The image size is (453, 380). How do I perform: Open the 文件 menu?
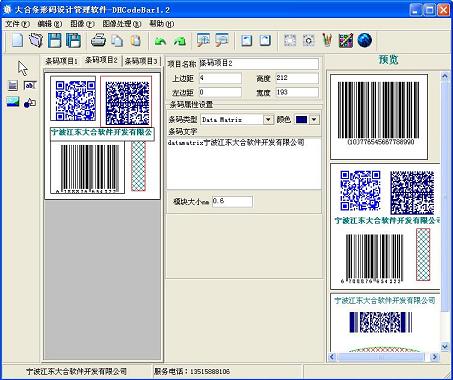pos(17,24)
